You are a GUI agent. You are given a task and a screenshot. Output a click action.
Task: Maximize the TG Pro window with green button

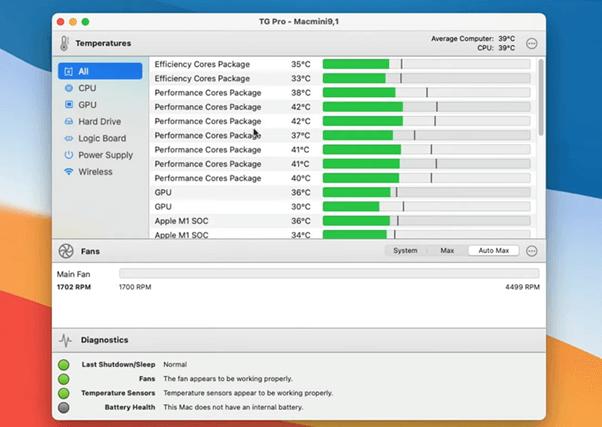85,22
